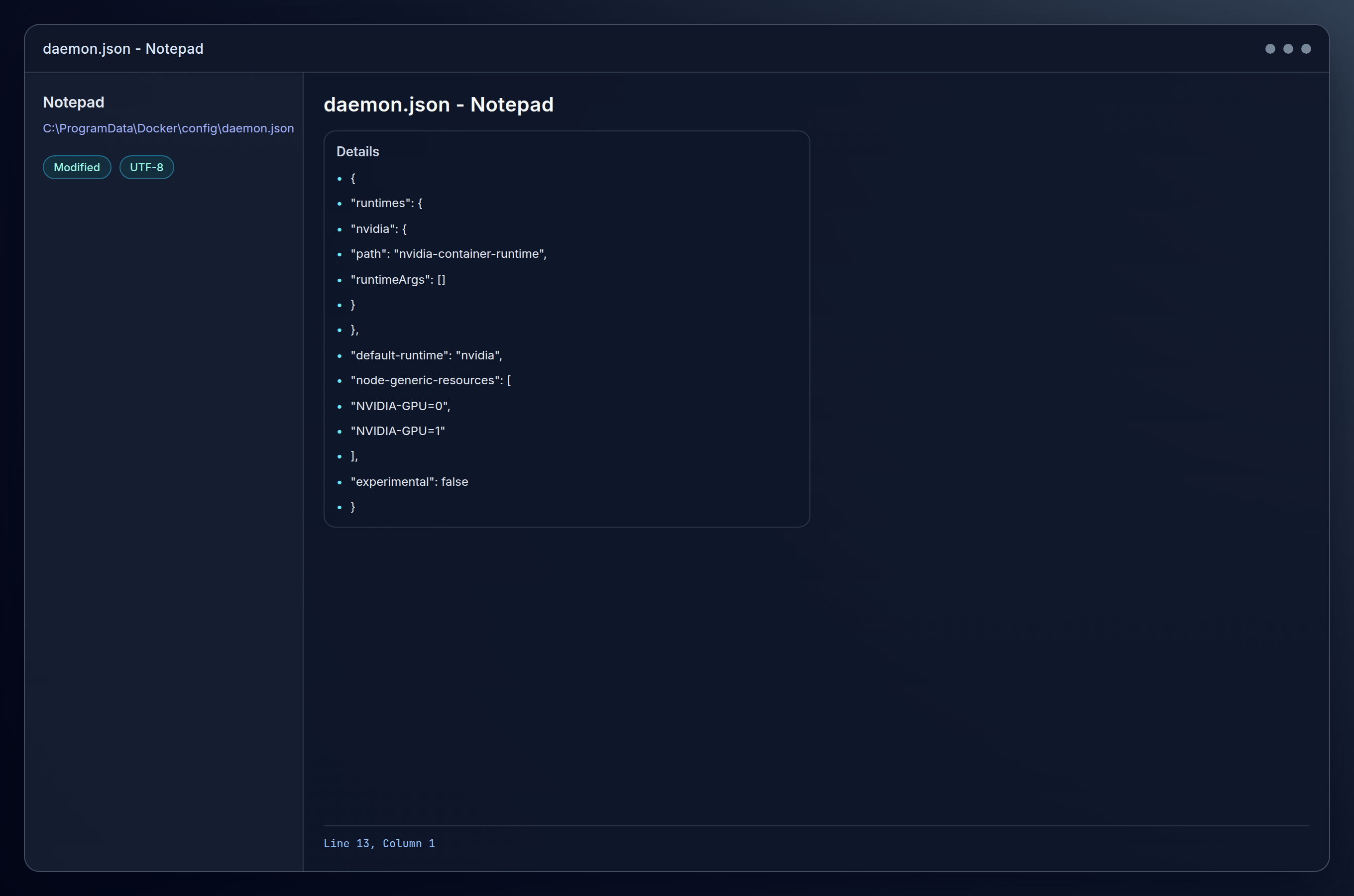Image resolution: width=1354 pixels, height=896 pixels.
Task: Click the Line 13, Column 1 indicator
Action: click(379, 843)
